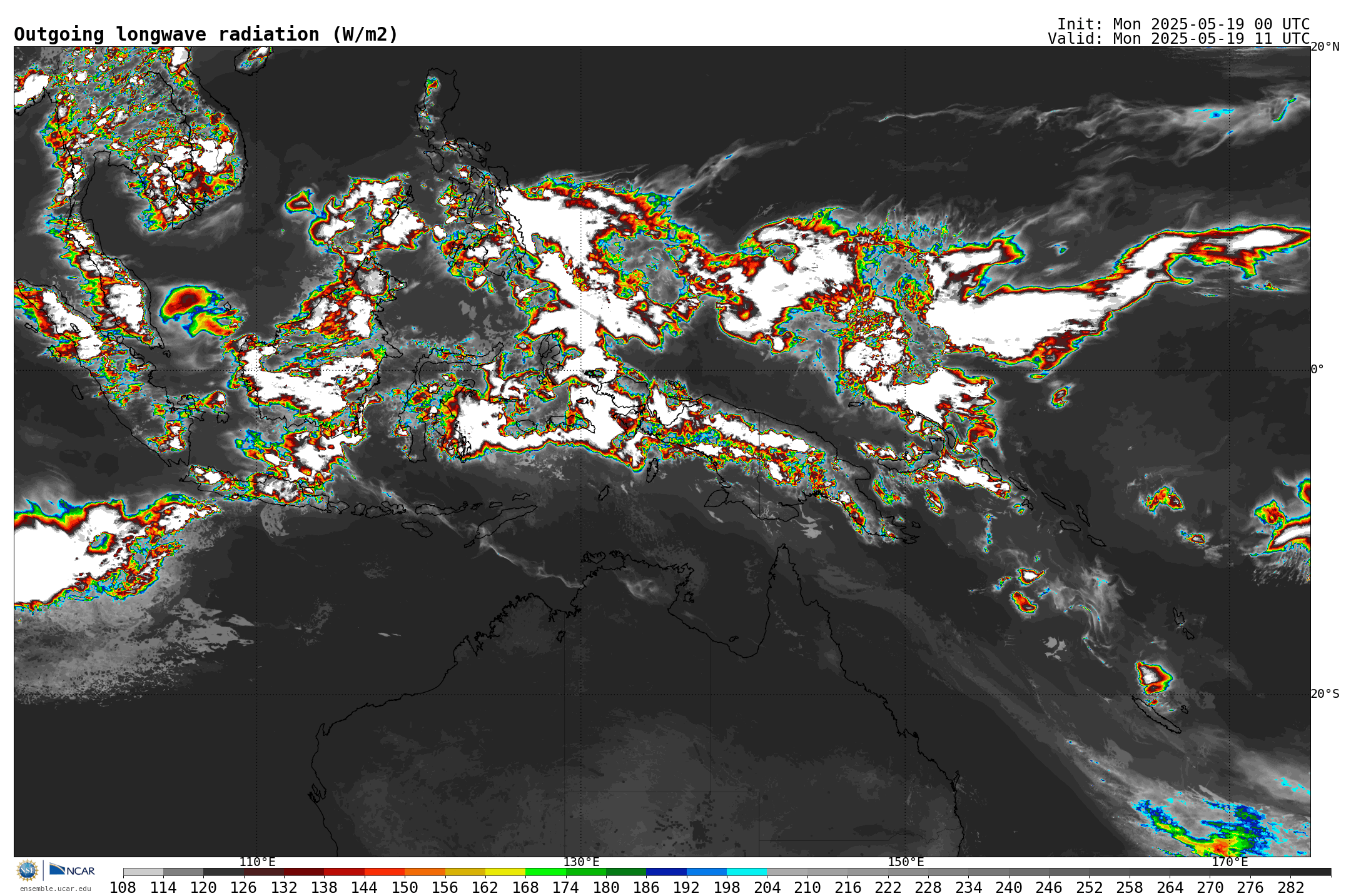
Task: Click the 20°N latitude label
Action: [x=1325, y=47]
